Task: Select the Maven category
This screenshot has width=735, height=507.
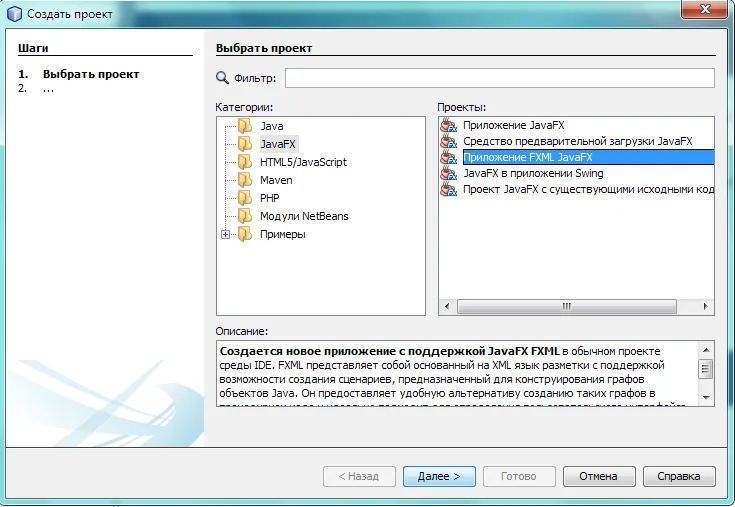Action: point(276,180)
